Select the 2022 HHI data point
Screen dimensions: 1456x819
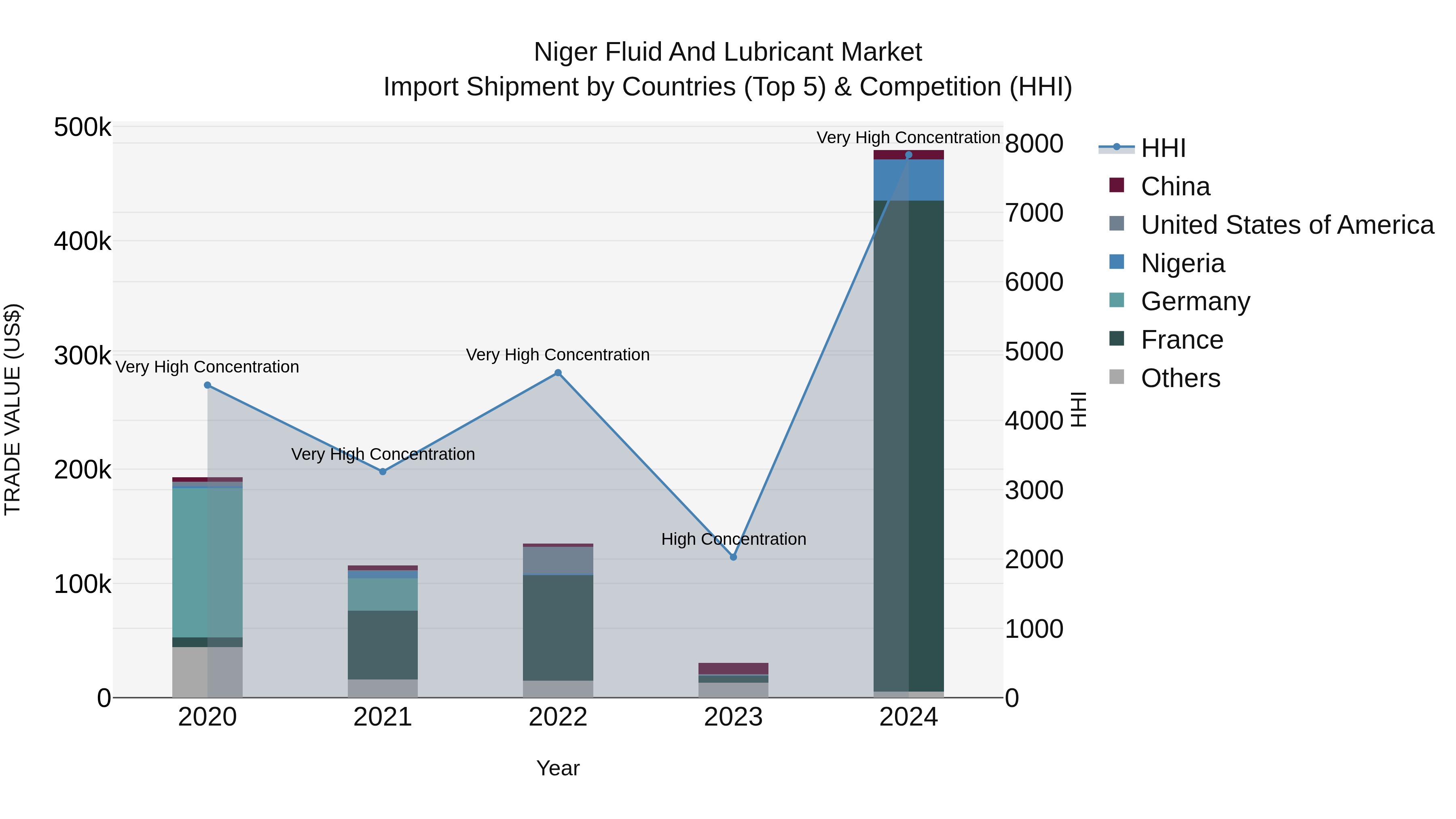558,372
